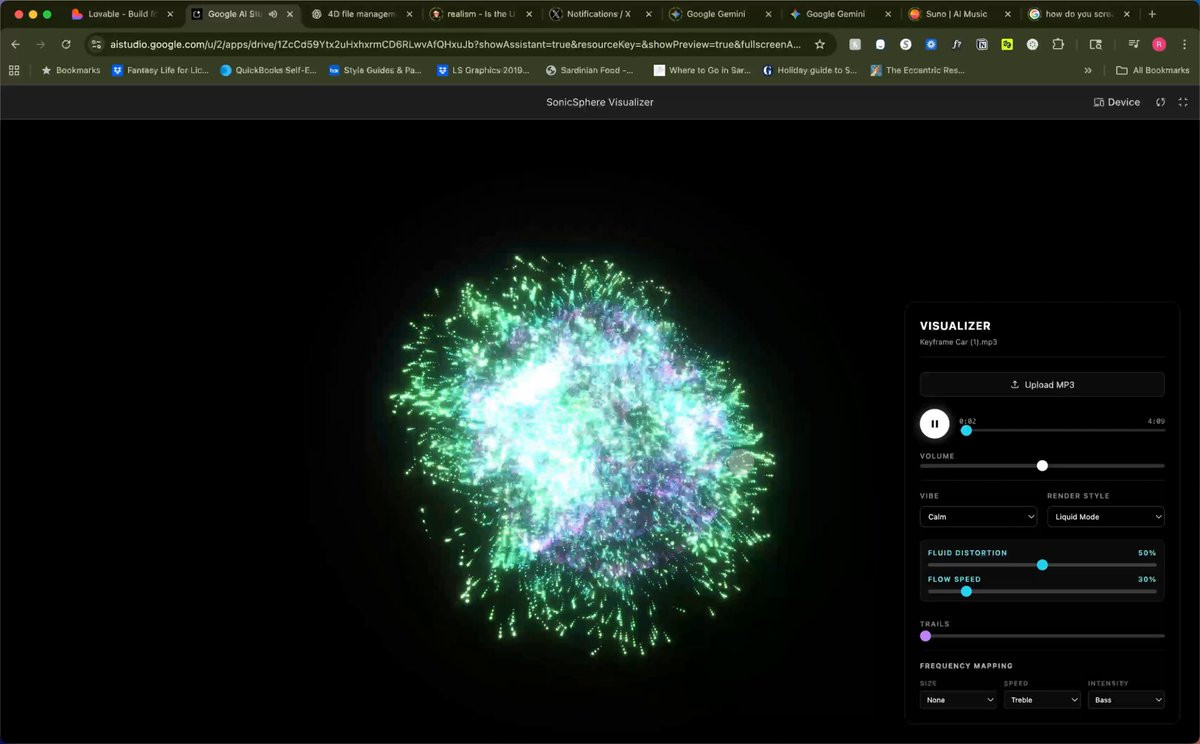Mute audio on the Google AI Studio tab
Image resolution: width=1200 pixels, height=744 pixels.
pyautogui.click(x=273, y=14)
